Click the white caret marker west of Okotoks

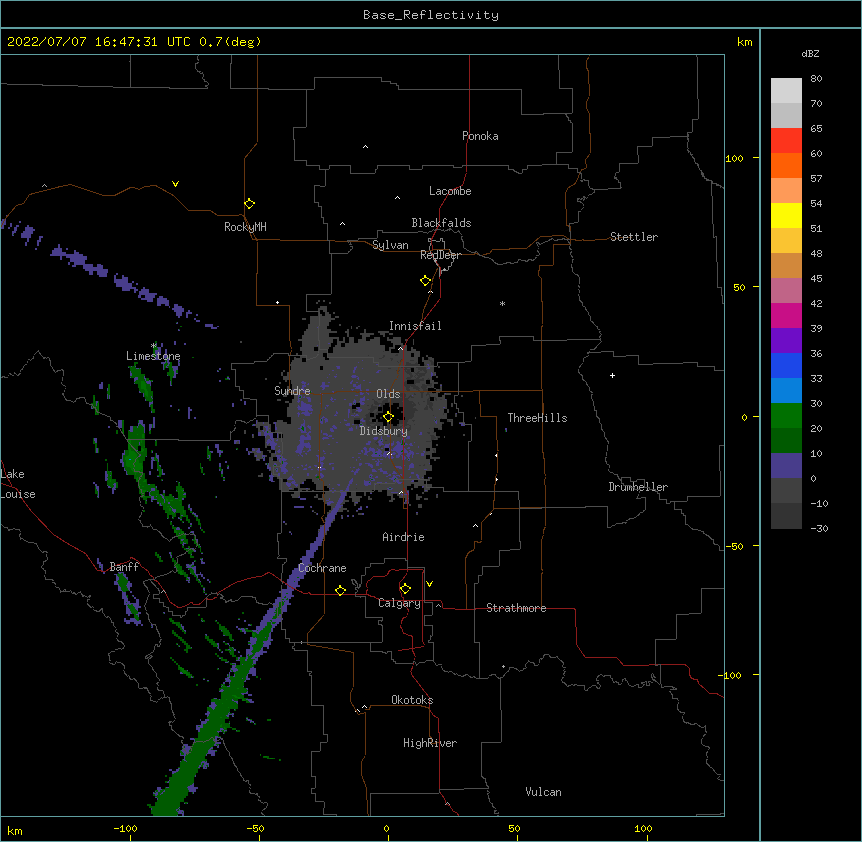(x=364, y=707)
